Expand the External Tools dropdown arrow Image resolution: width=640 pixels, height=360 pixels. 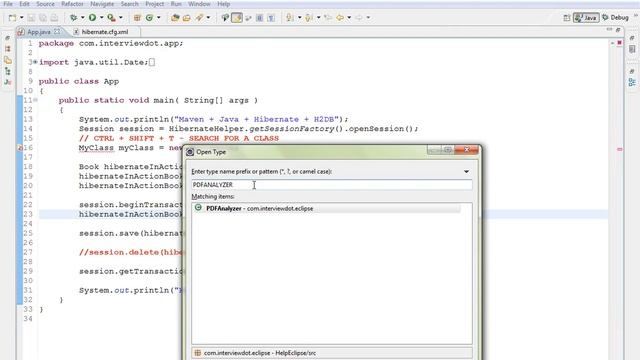[x=121, y=18]
